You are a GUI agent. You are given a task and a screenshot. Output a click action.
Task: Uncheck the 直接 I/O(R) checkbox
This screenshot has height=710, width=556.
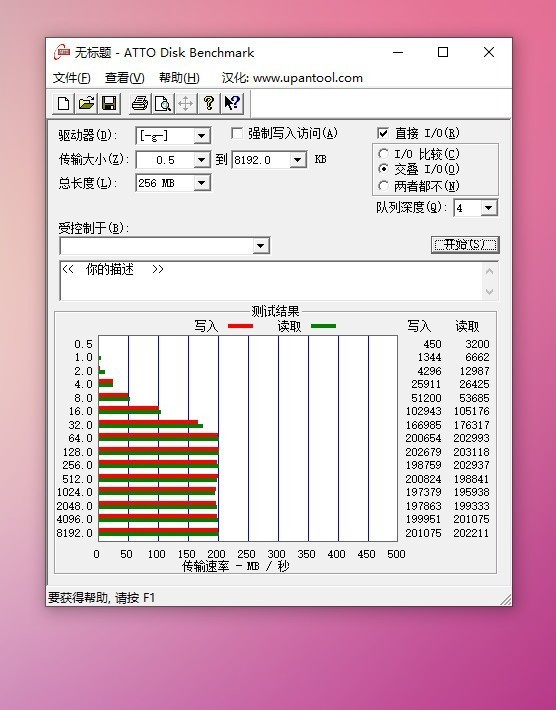click(x=383, y=133)
